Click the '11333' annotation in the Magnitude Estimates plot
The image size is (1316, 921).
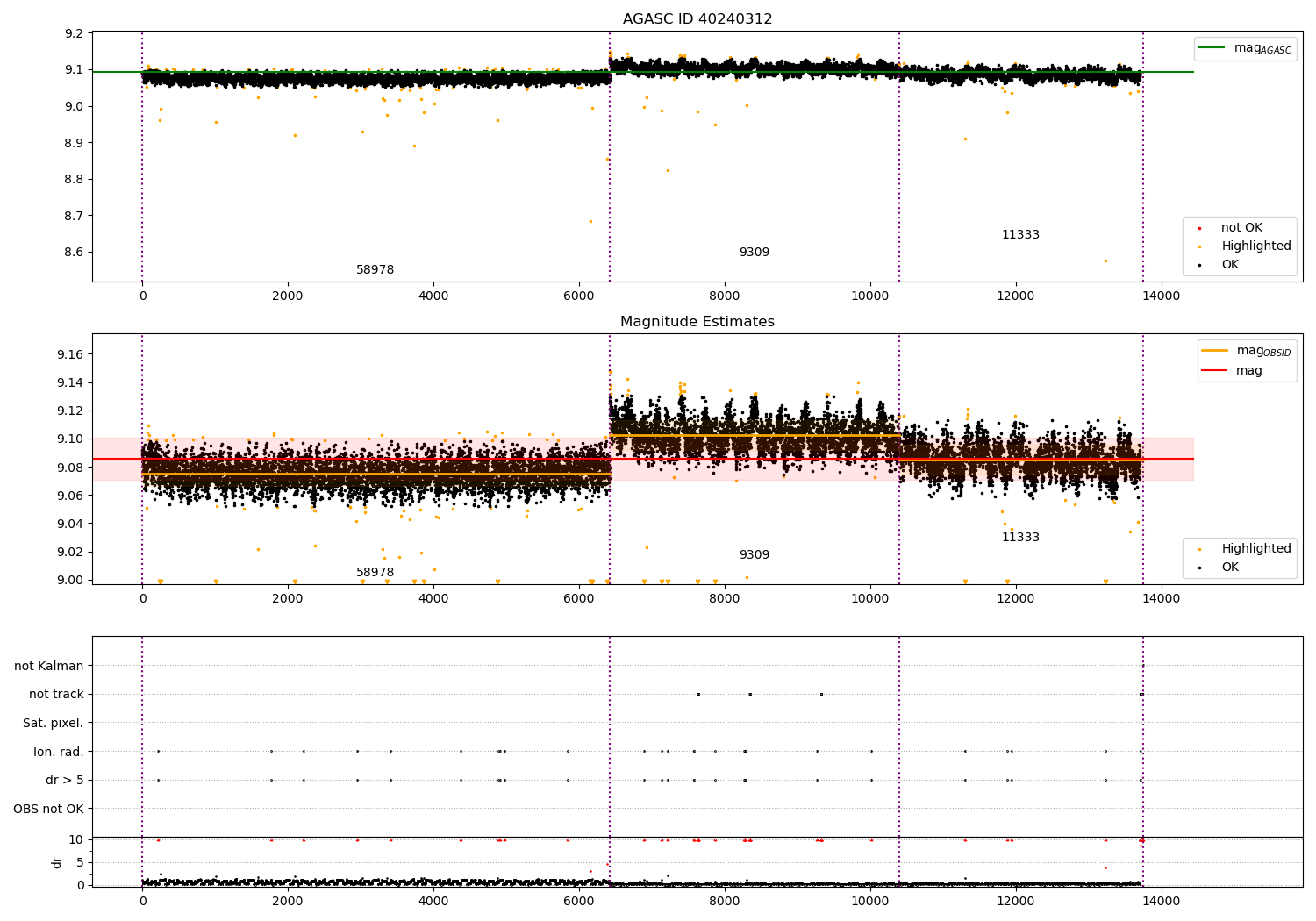click(x=1020, y=538)
